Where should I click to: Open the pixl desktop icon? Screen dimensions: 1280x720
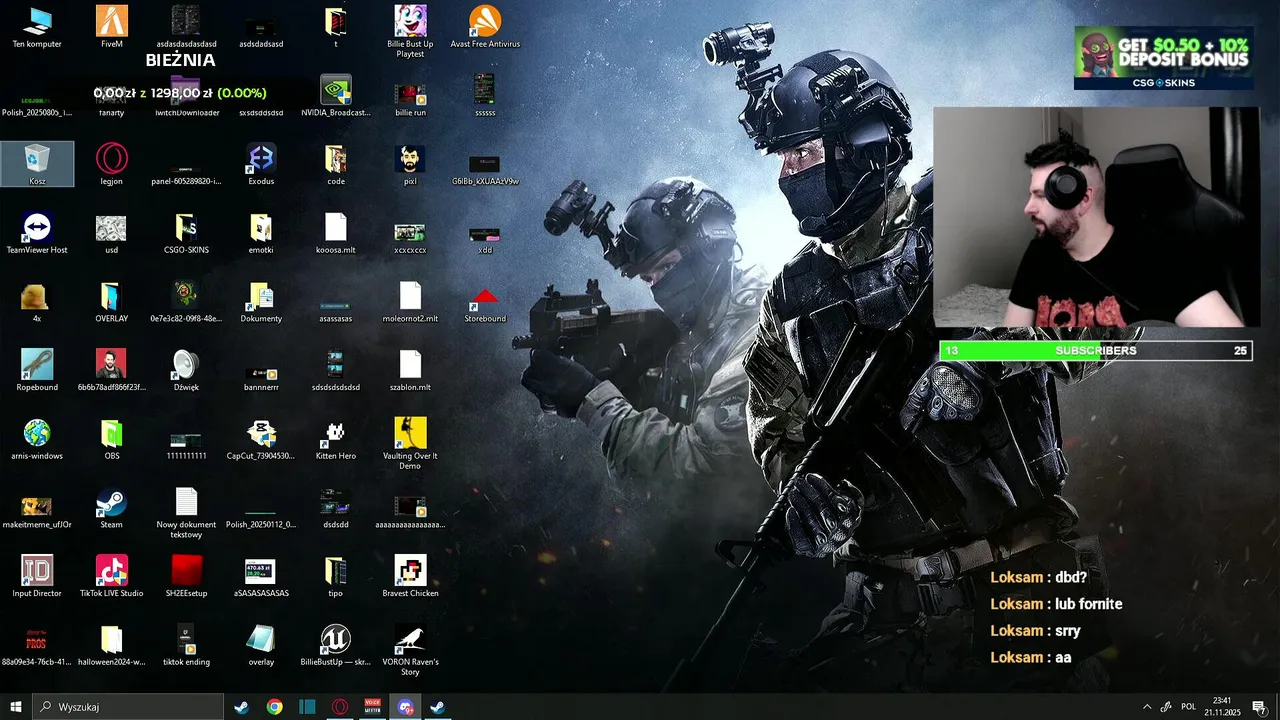410,164
